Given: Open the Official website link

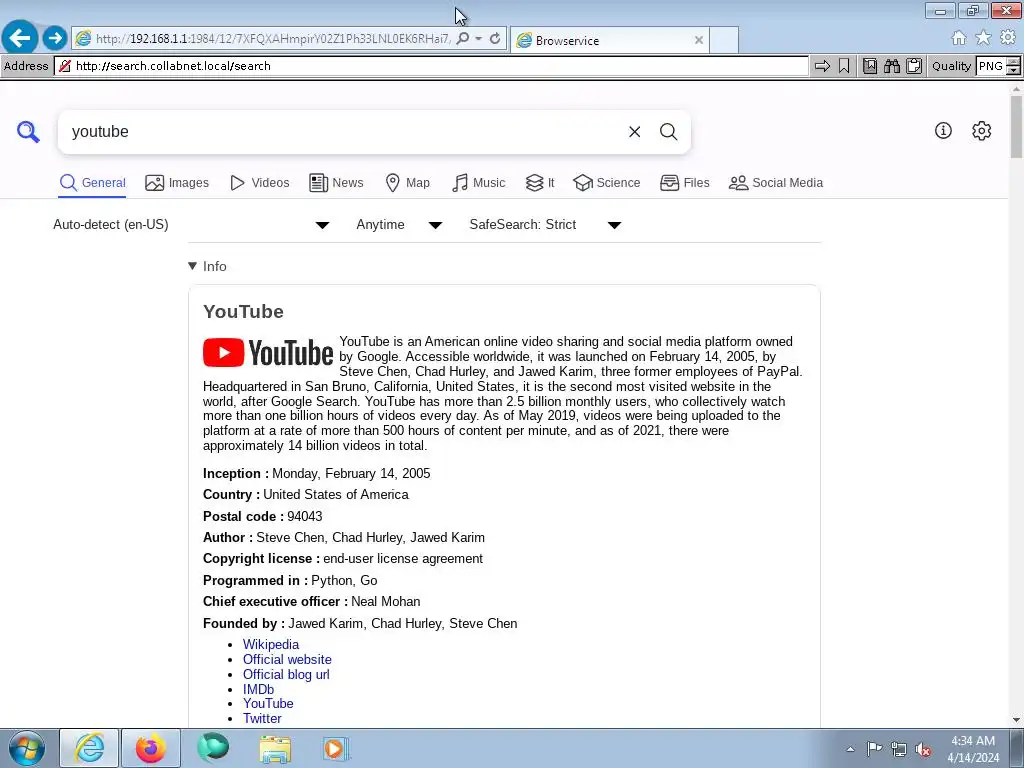Looking at the screenshot, I should (x=287, y=660).
